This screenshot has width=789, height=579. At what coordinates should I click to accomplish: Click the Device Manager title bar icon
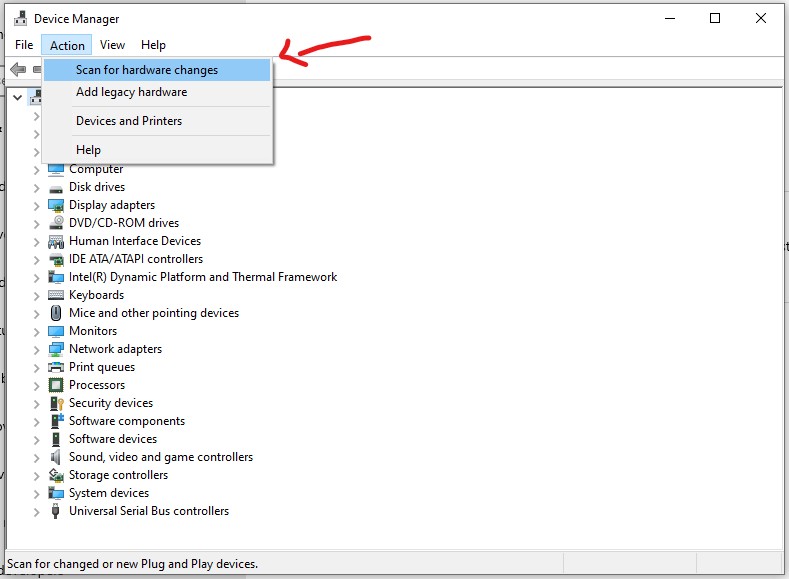click(x=21, y=19)
